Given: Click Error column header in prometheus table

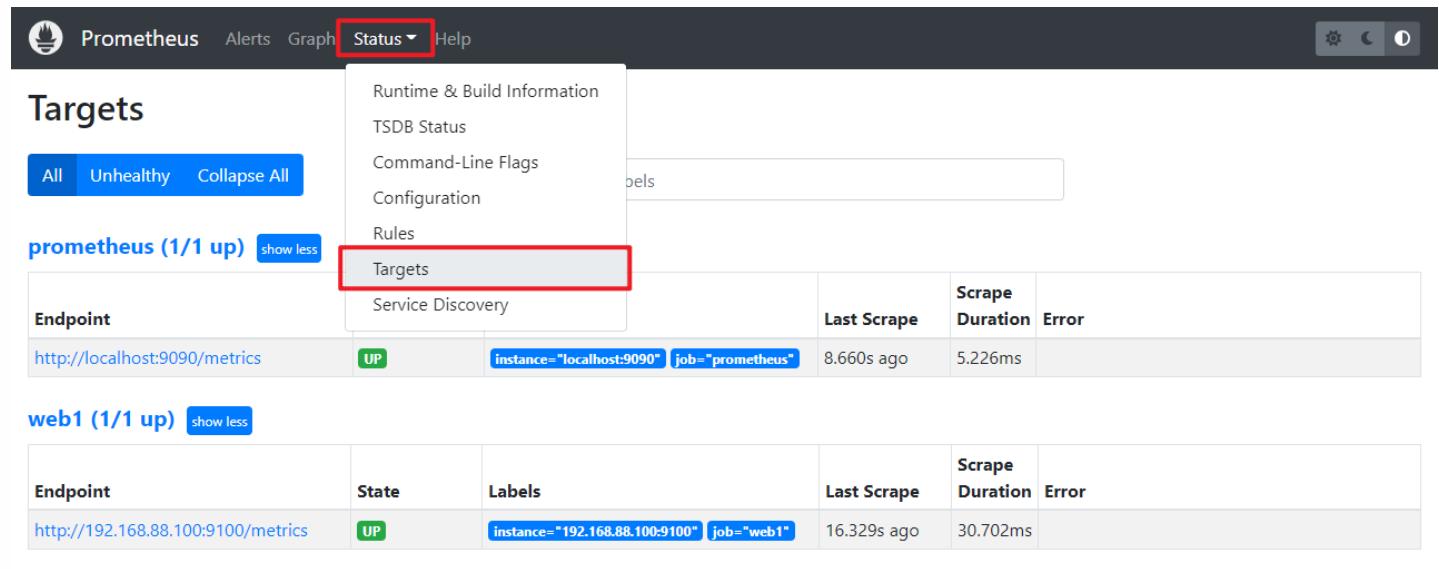Looking at the screenshot, I should click(x=1064, y=319).
